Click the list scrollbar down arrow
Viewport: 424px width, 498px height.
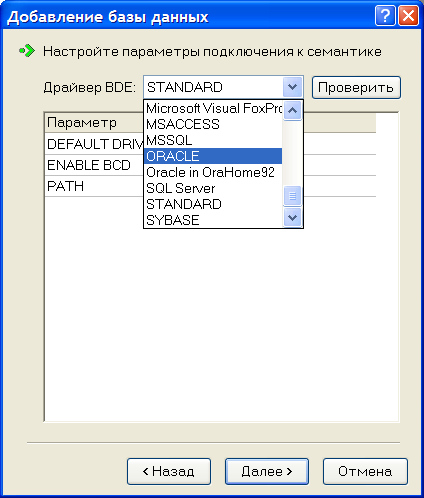292,218
